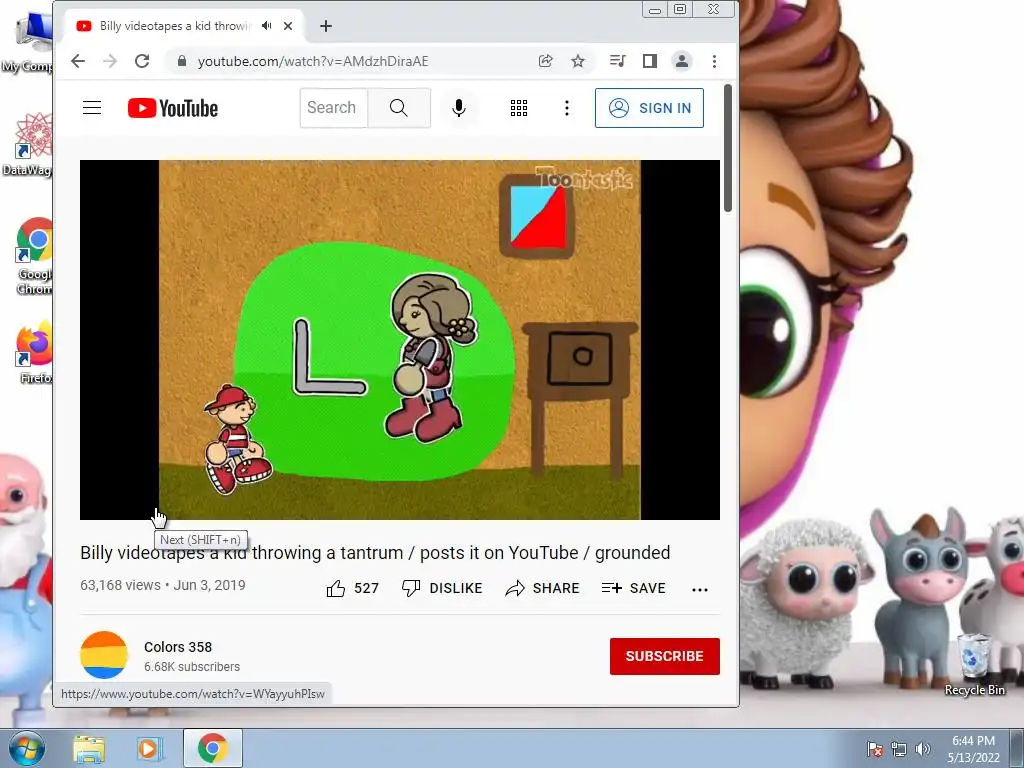Click the video title text
1024x768 pixels.
coord(375,553)
